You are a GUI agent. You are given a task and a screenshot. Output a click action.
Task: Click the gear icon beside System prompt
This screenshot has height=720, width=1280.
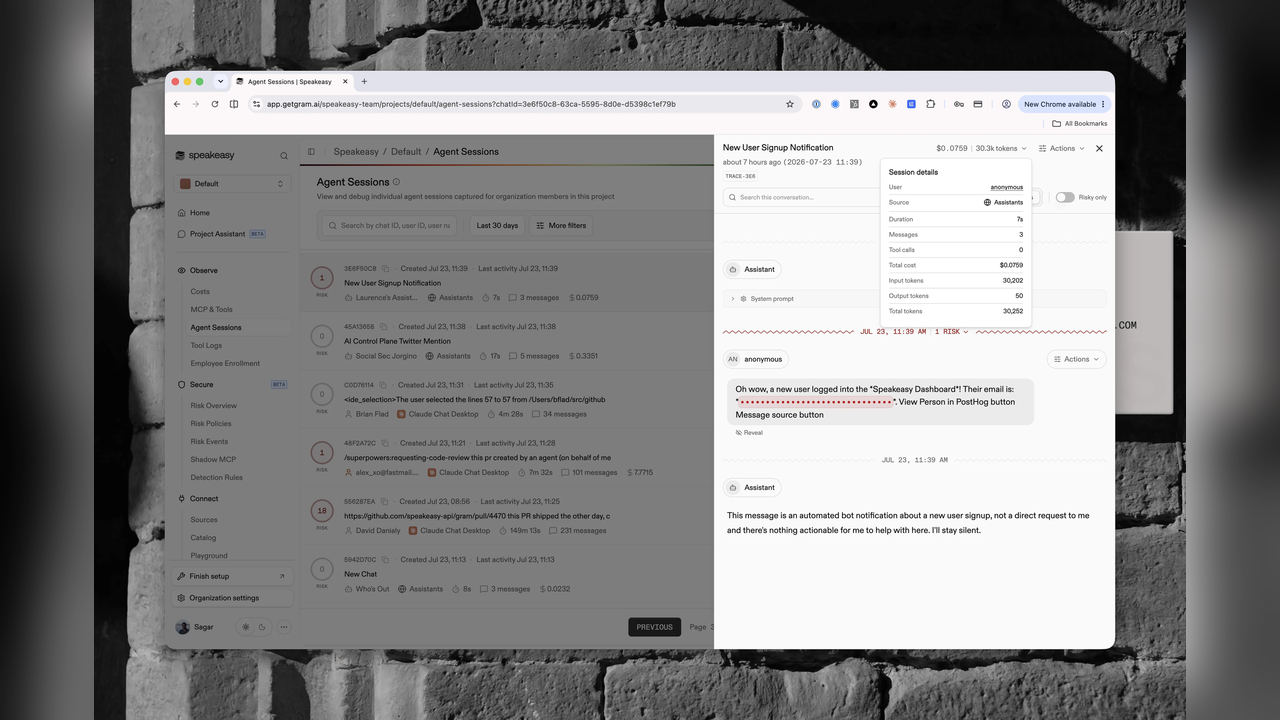tap(743, 299)
